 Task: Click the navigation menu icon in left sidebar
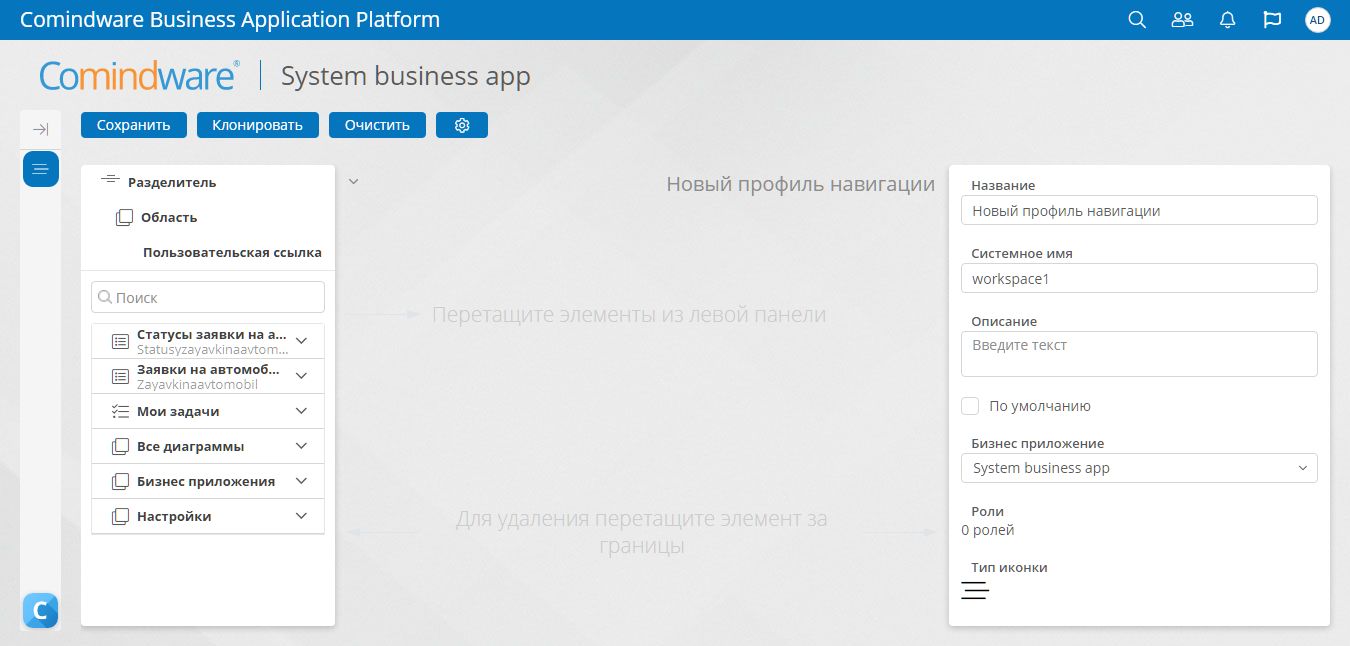pos(41,169)
